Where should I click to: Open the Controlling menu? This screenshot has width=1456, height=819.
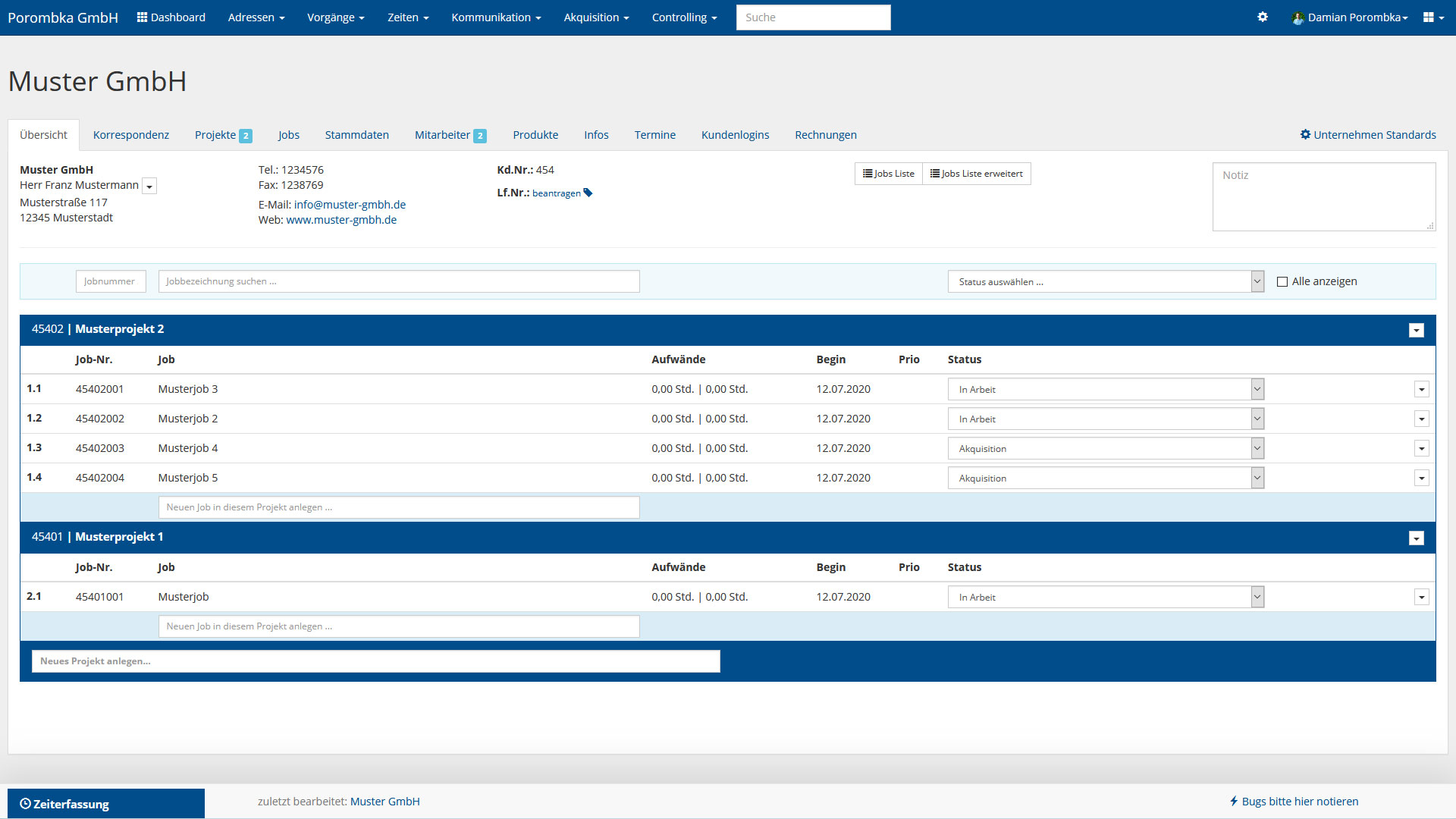tap(684, 17)
